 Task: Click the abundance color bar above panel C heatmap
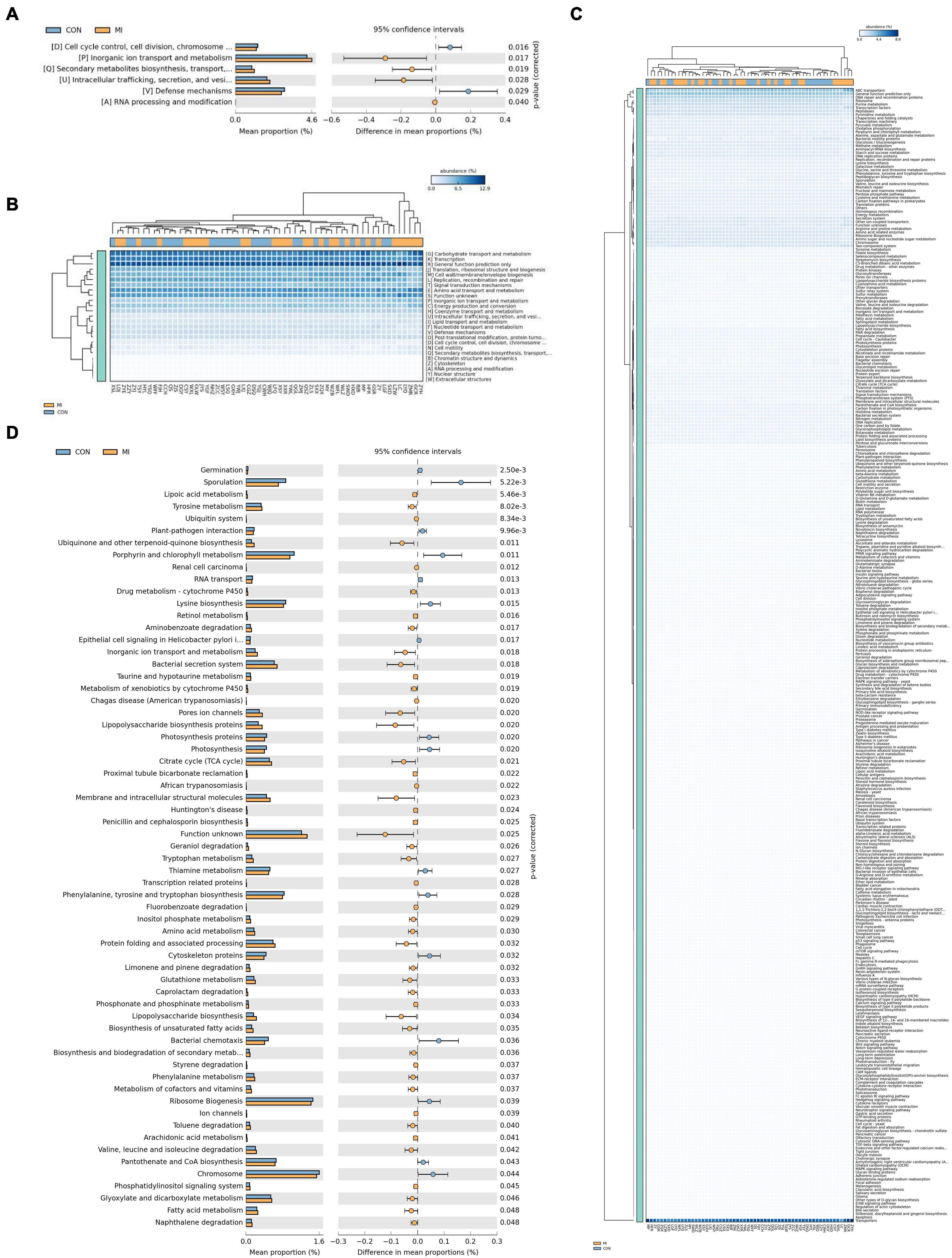878,33
